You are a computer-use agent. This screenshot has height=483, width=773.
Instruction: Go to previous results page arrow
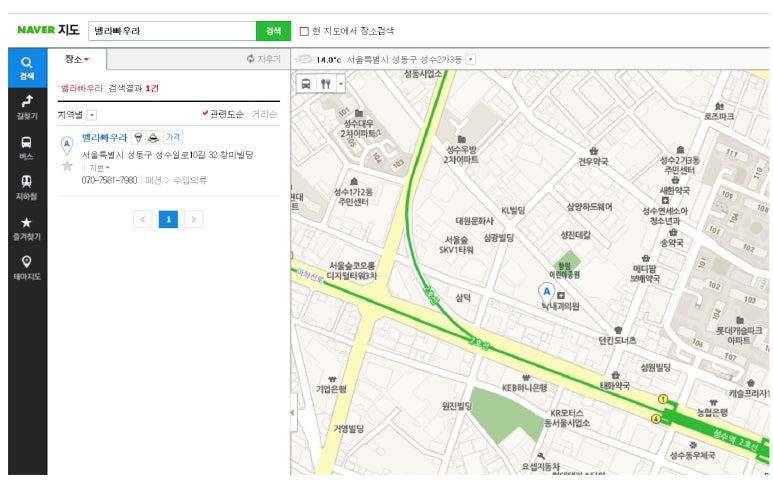(143, 219)
